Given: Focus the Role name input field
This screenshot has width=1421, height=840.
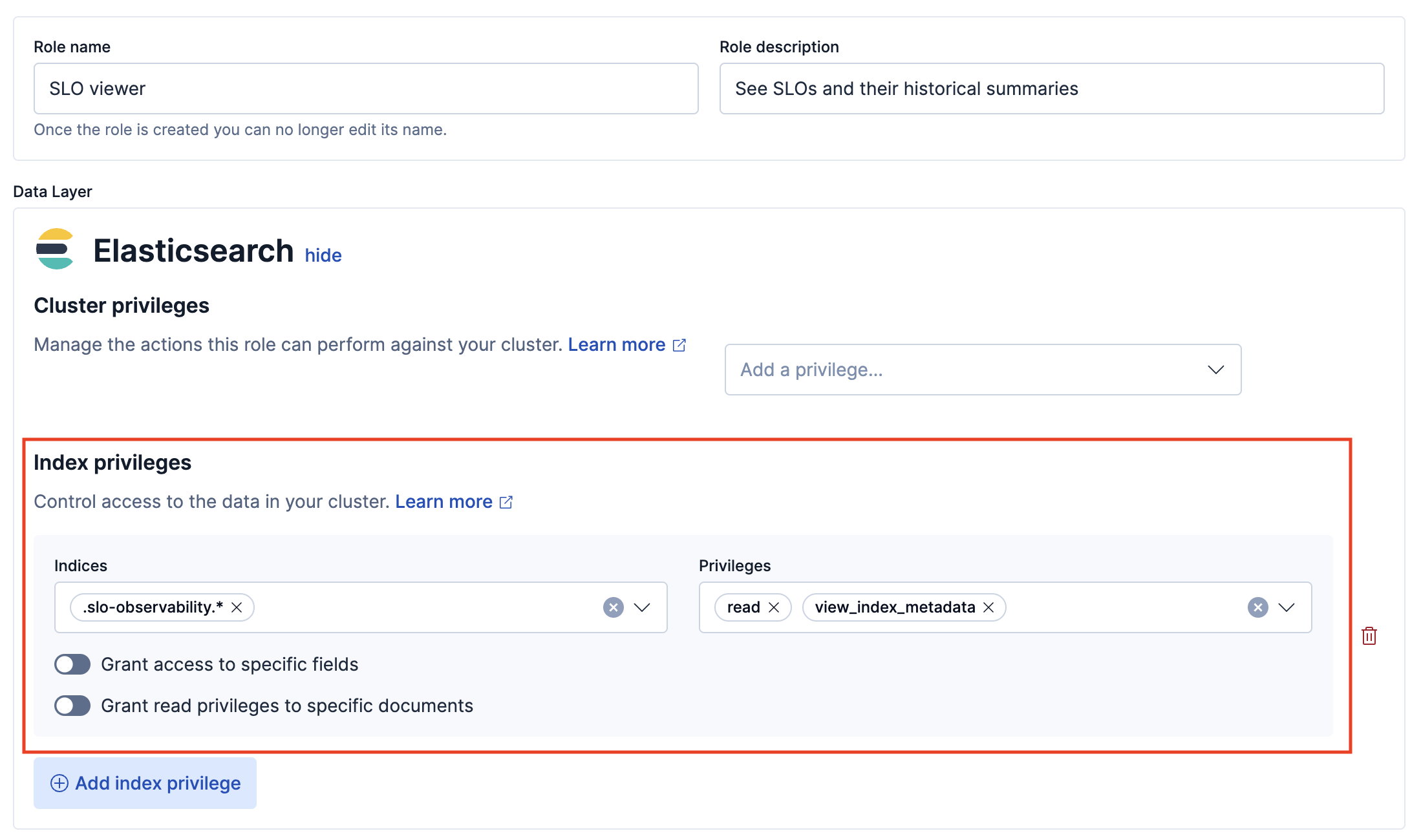Looking at the screenshot, I should point(366,89).
